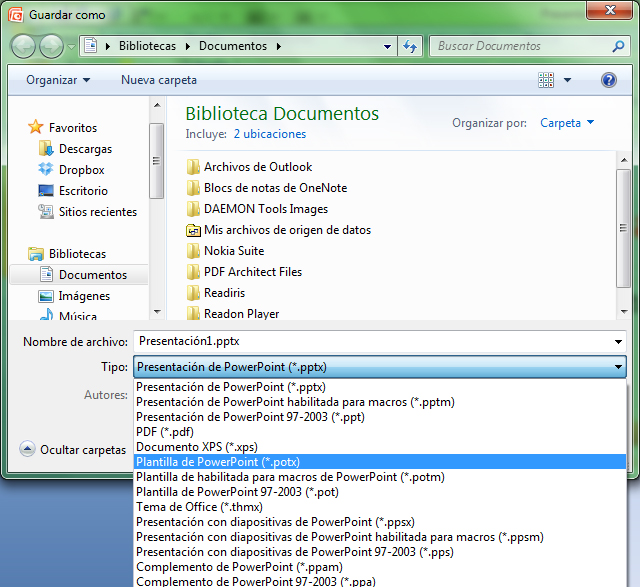Open the Nokia Suite folder
Screen dimensions: 640x587
pos(234,251)
